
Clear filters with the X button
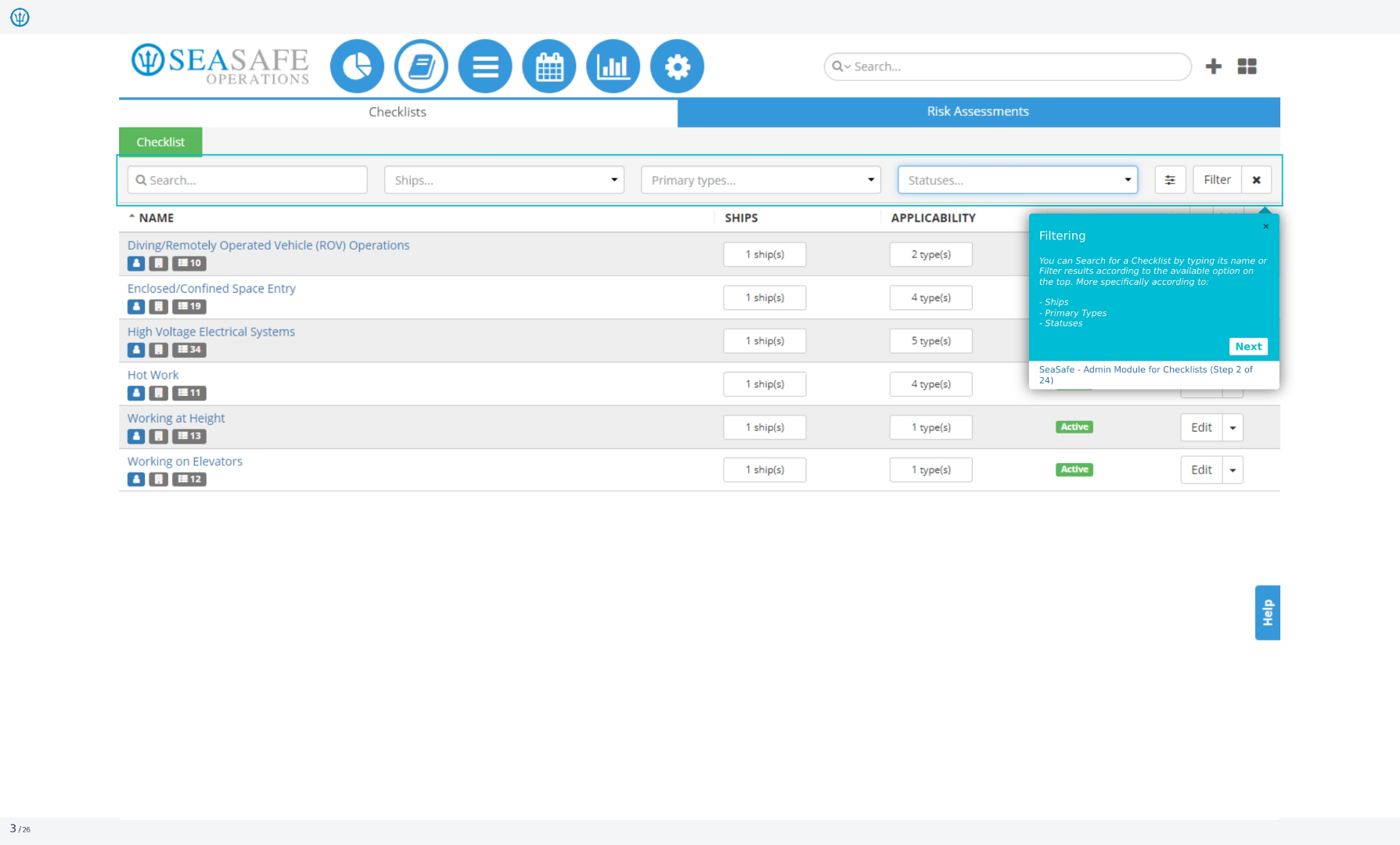click(x=1256, y=180)
